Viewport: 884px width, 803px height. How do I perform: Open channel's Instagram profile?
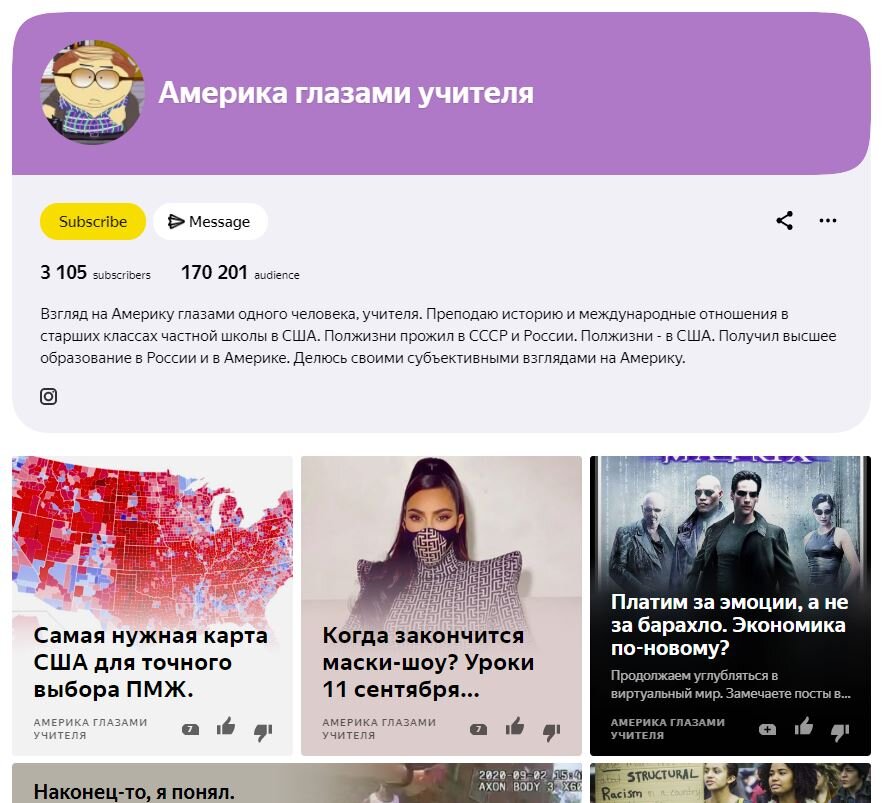click(x=48, y=396)
